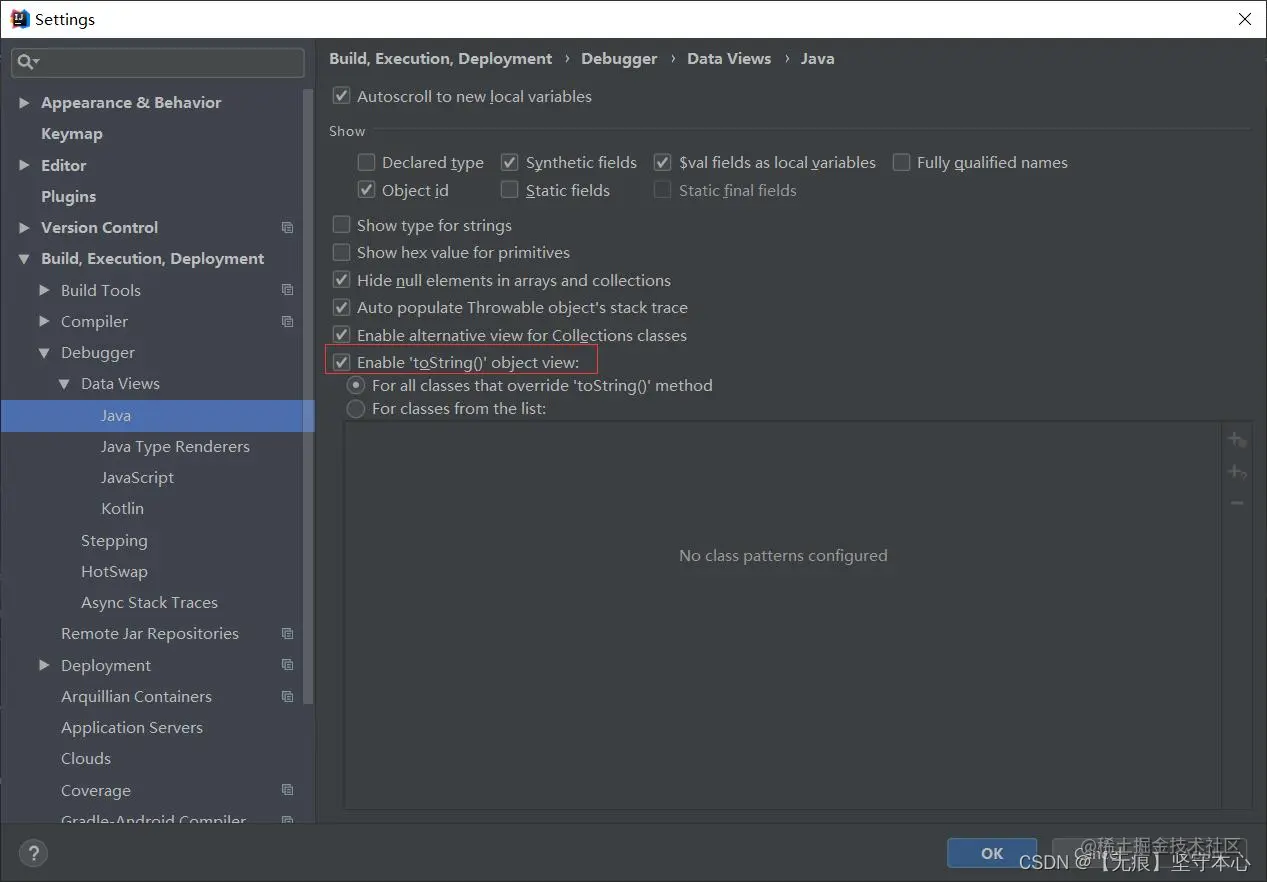
Task: Collapse Build, Execution, Deployment arrow
Action: click(24, 259)
